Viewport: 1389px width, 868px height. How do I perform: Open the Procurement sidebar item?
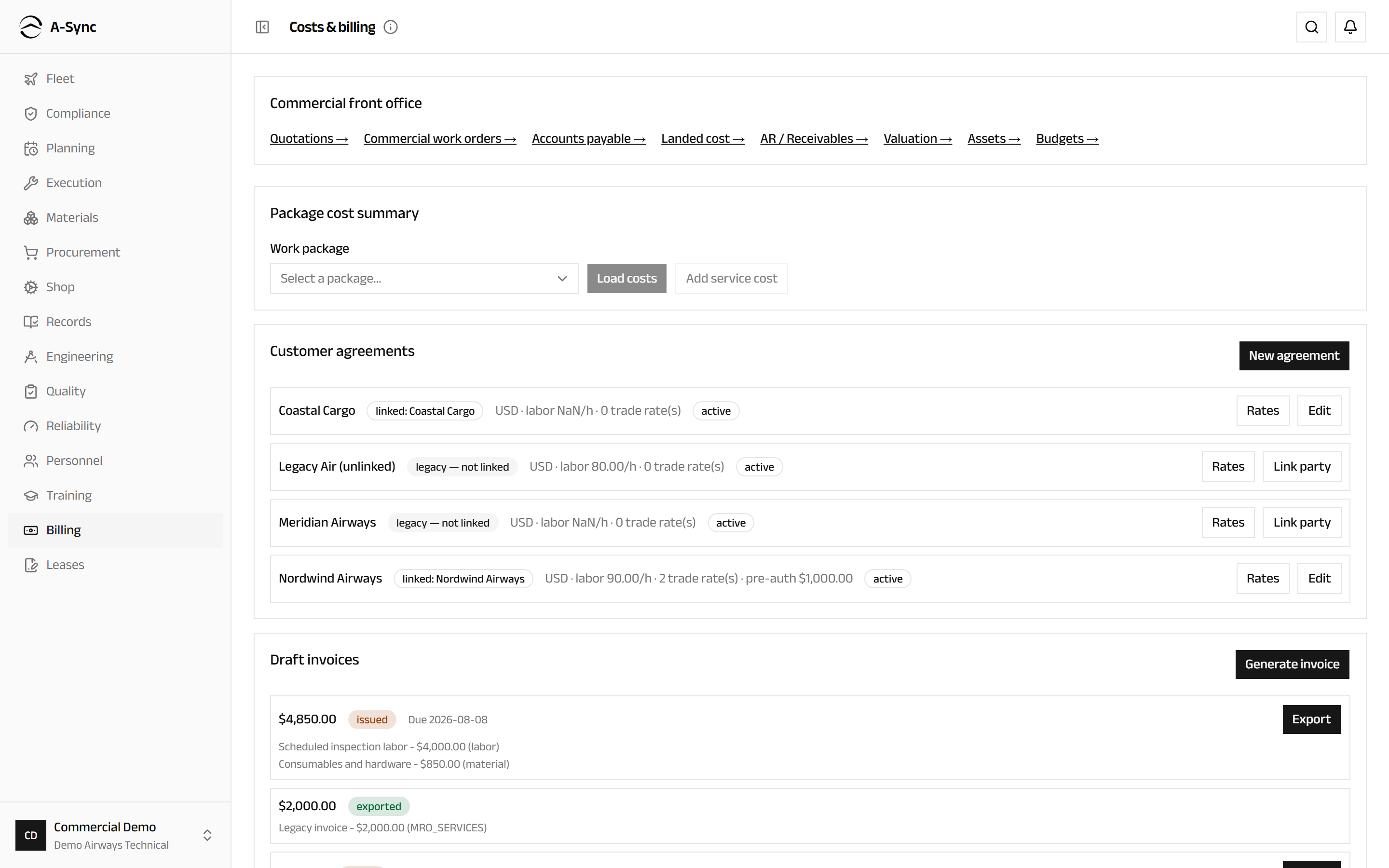(x=115, y=253)
